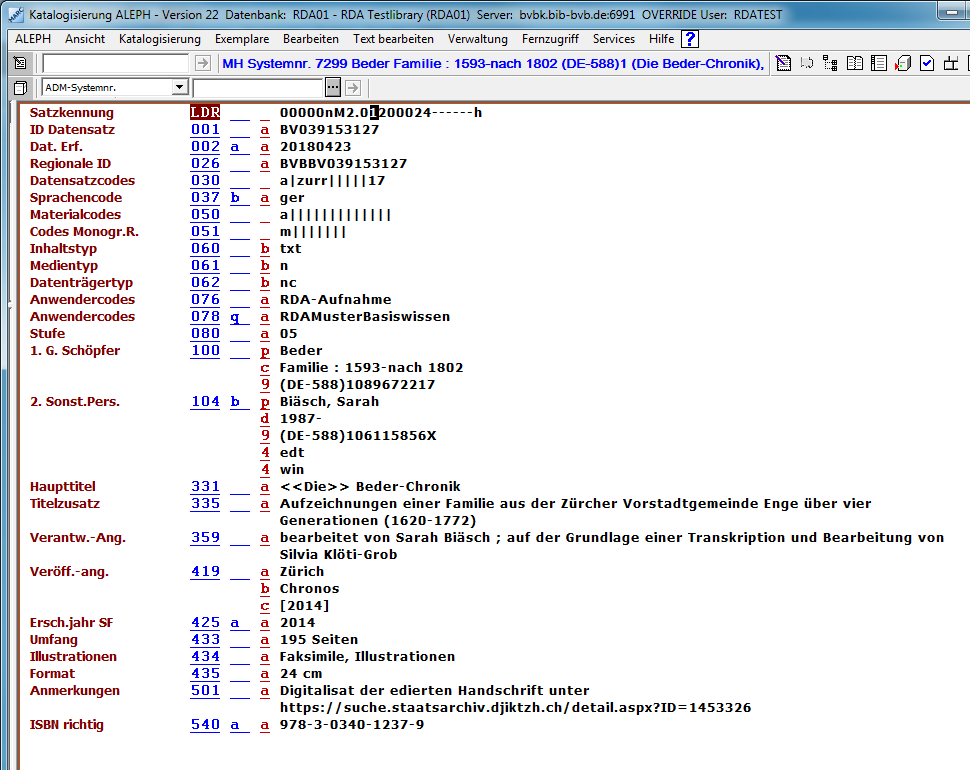Screen dimensions: 970x770
Task: Open the Exemplare menu
Action: click(241, 39)
